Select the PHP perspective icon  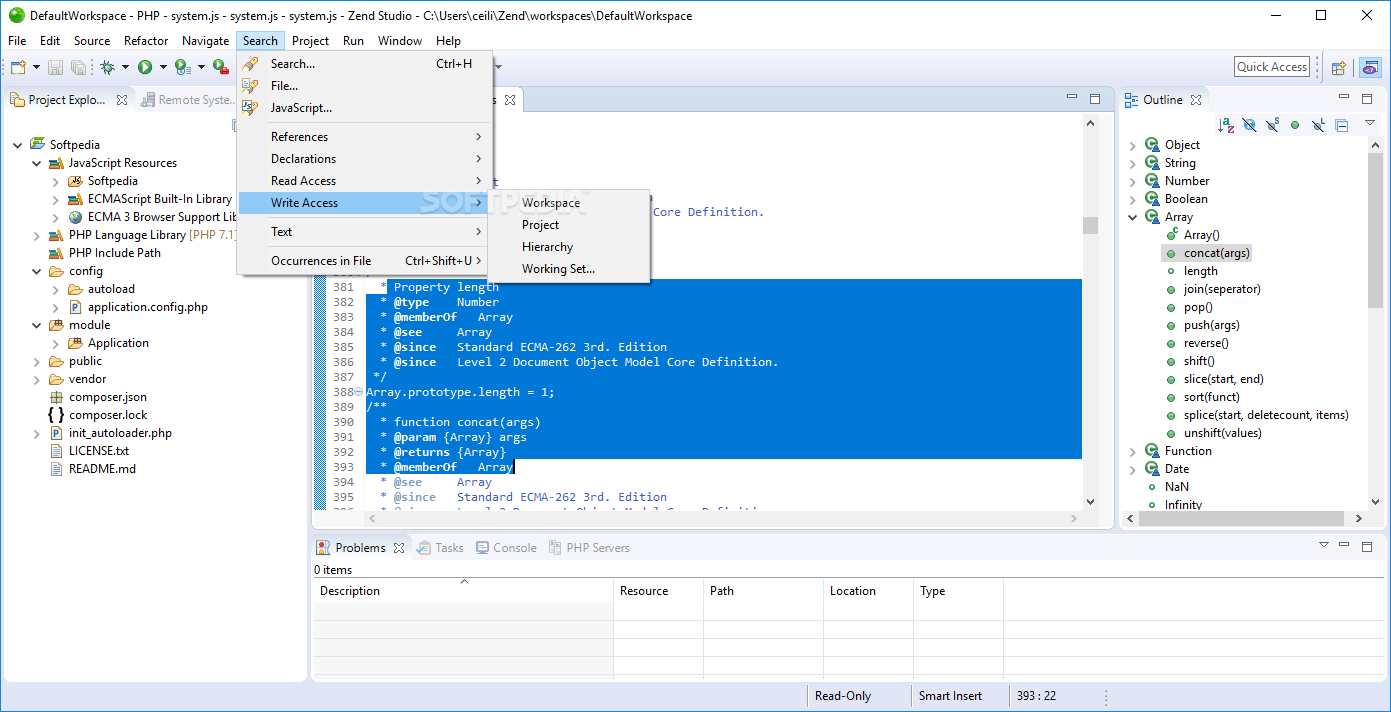1369,67
